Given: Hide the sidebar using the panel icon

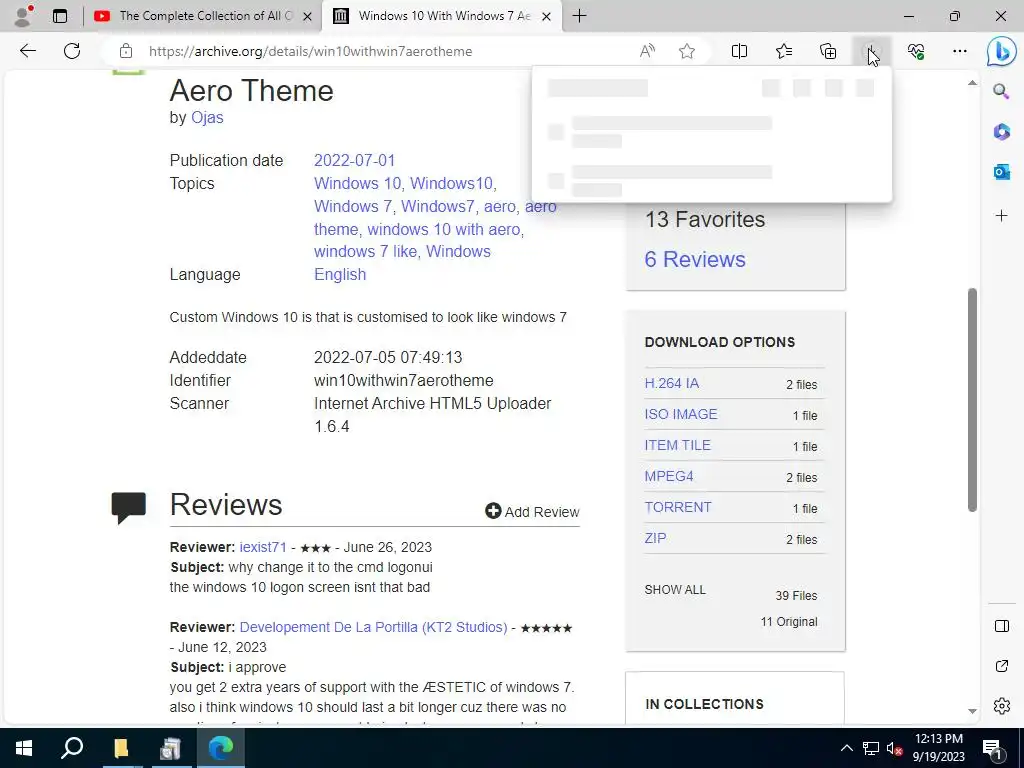Looking at the screenshot, I should click(1001, 626).
